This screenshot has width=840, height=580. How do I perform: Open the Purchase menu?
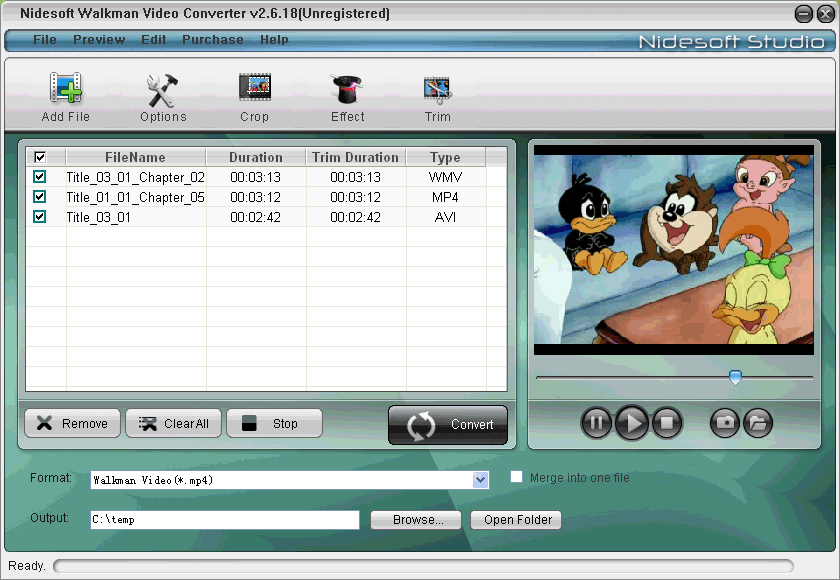pyautogui.click(x=213, y=40)
